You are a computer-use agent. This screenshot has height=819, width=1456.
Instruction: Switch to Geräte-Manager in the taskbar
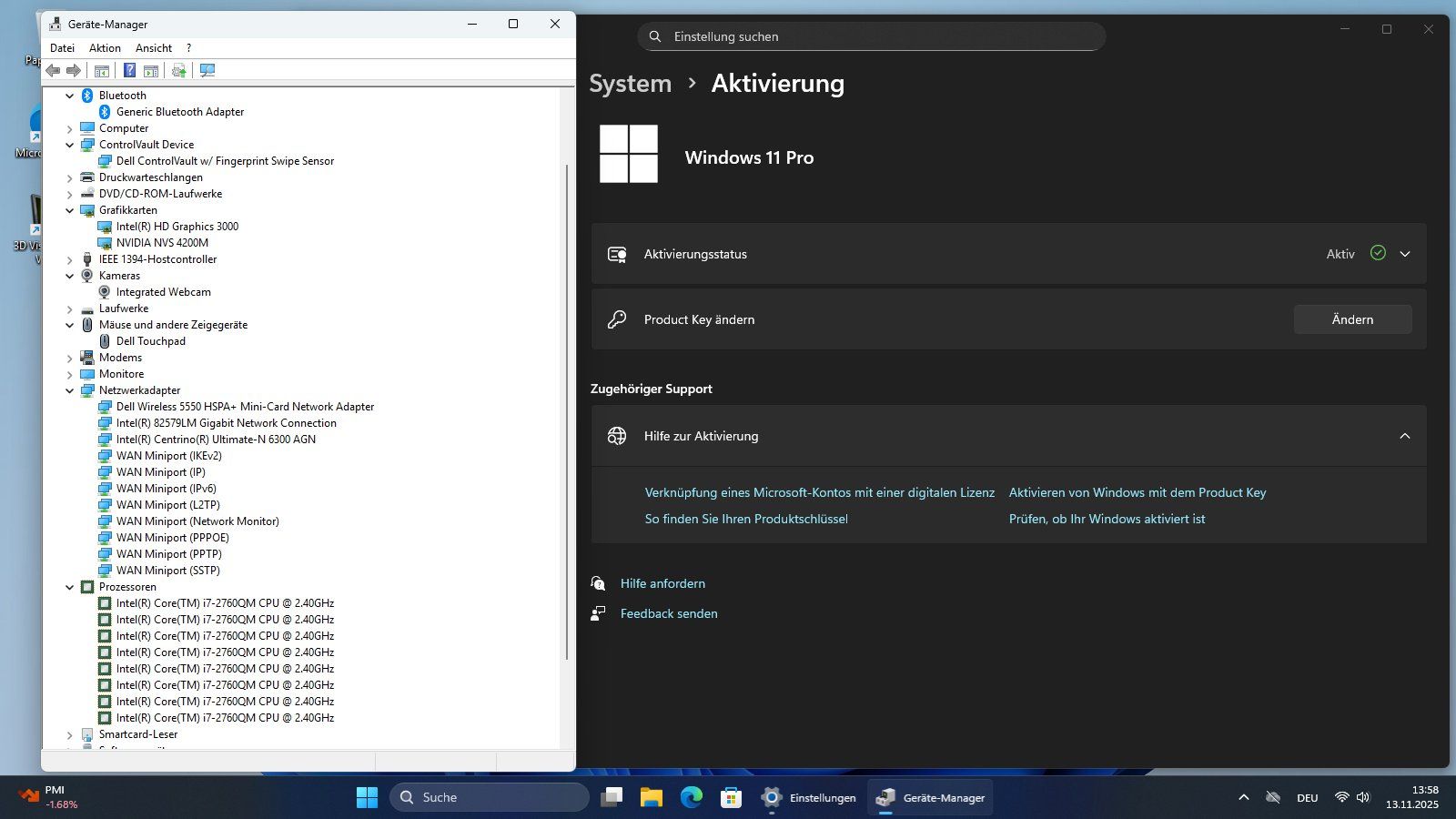[930, 797]
